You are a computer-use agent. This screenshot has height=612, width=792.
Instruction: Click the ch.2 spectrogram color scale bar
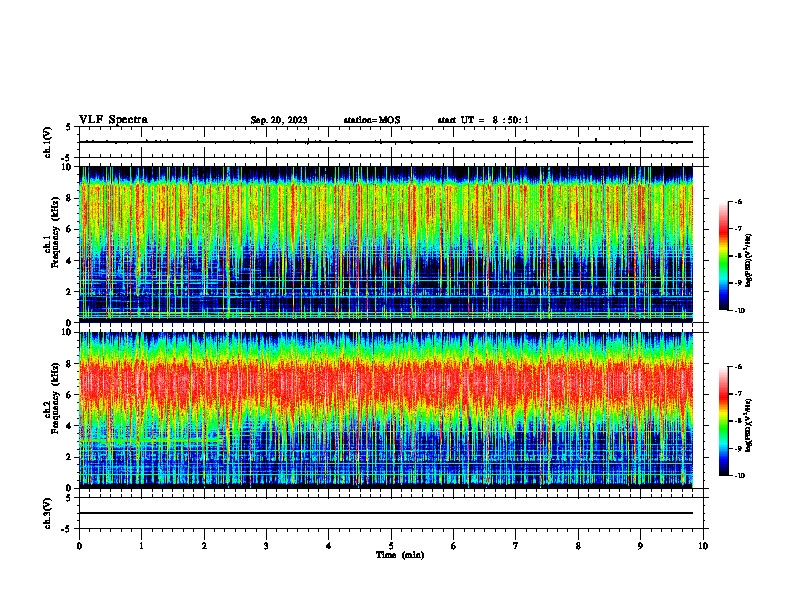[x=723, y=421]
